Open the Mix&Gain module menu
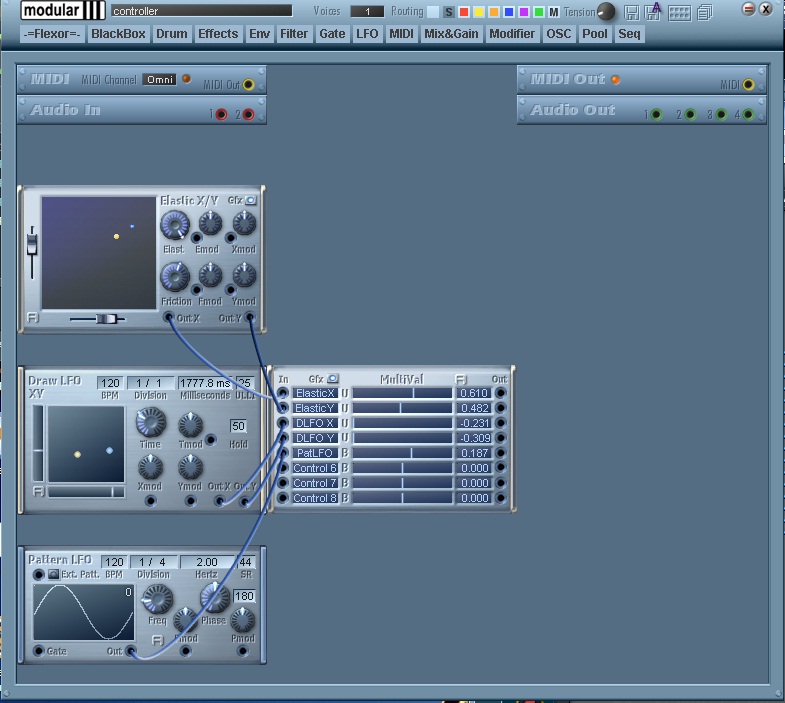The image size is (785, 703). [452, 34]
